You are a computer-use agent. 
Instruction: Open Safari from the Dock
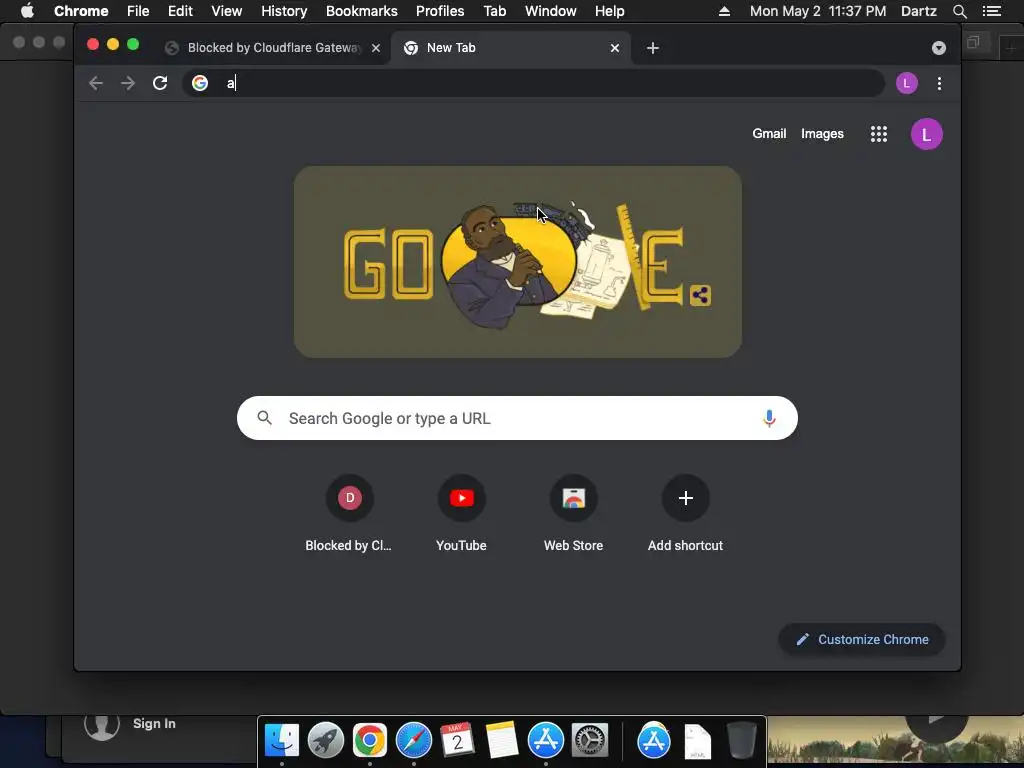pyautogui.click(x=413, y=741)
